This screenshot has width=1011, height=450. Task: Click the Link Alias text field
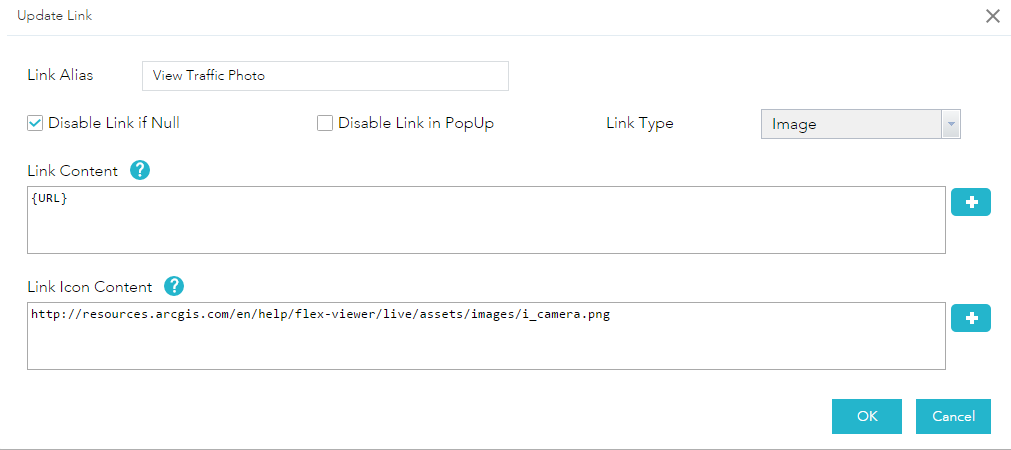click(326, 76)
